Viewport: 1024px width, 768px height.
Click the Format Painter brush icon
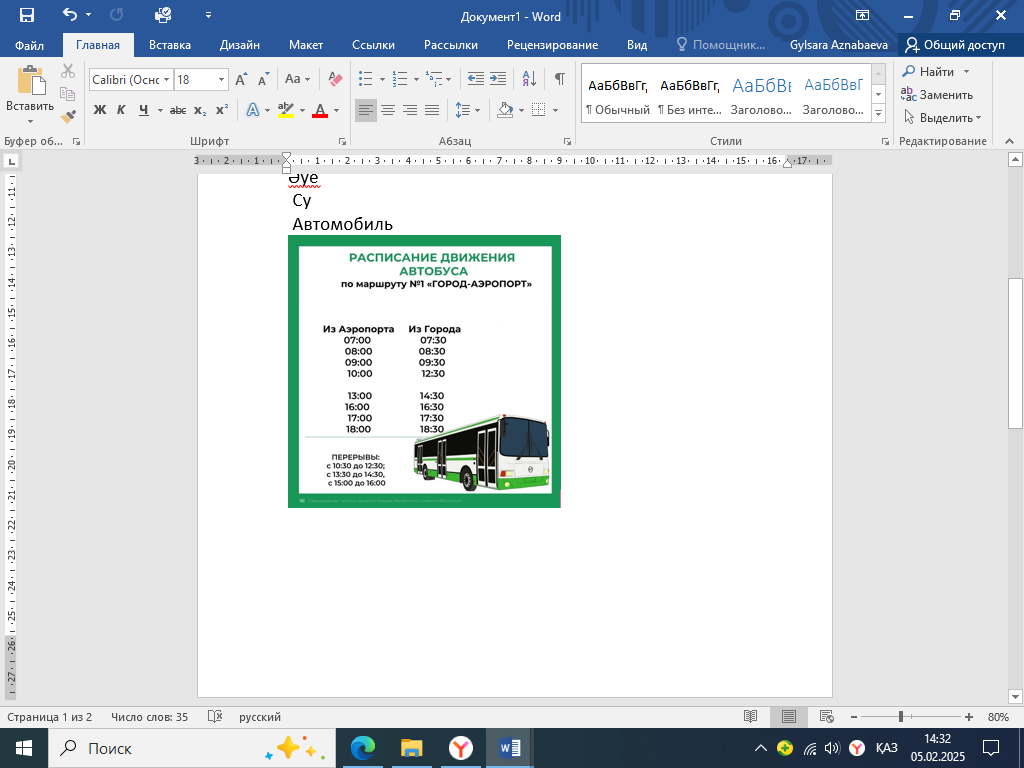(68, 116)
